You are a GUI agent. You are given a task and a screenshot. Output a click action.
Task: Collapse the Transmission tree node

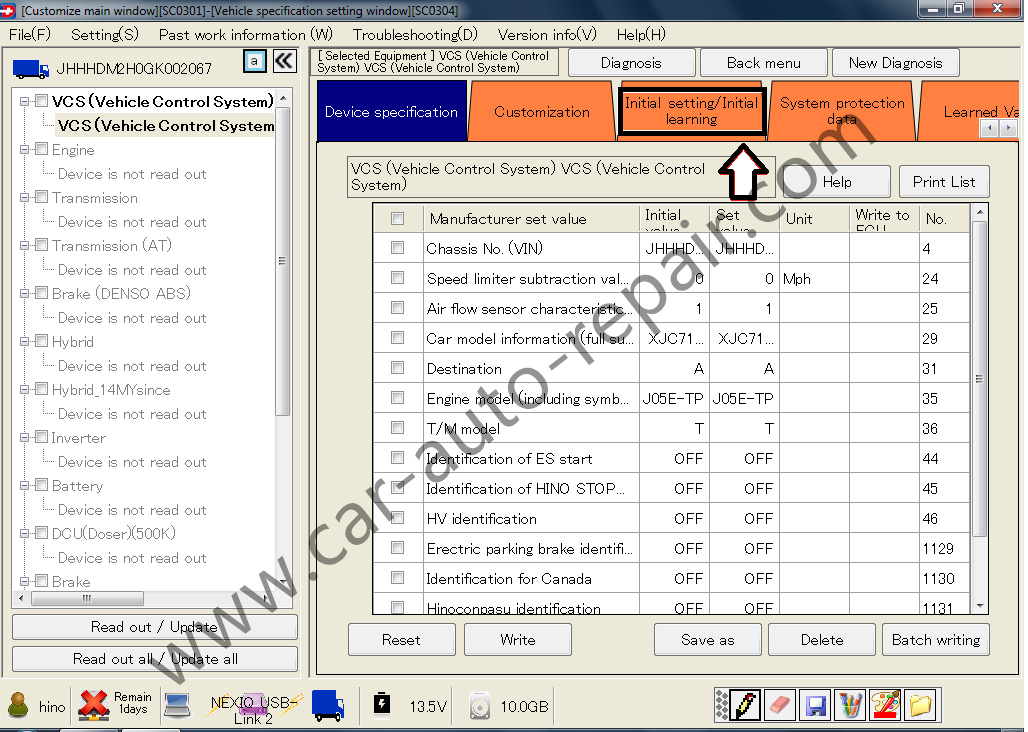point(25,197)
